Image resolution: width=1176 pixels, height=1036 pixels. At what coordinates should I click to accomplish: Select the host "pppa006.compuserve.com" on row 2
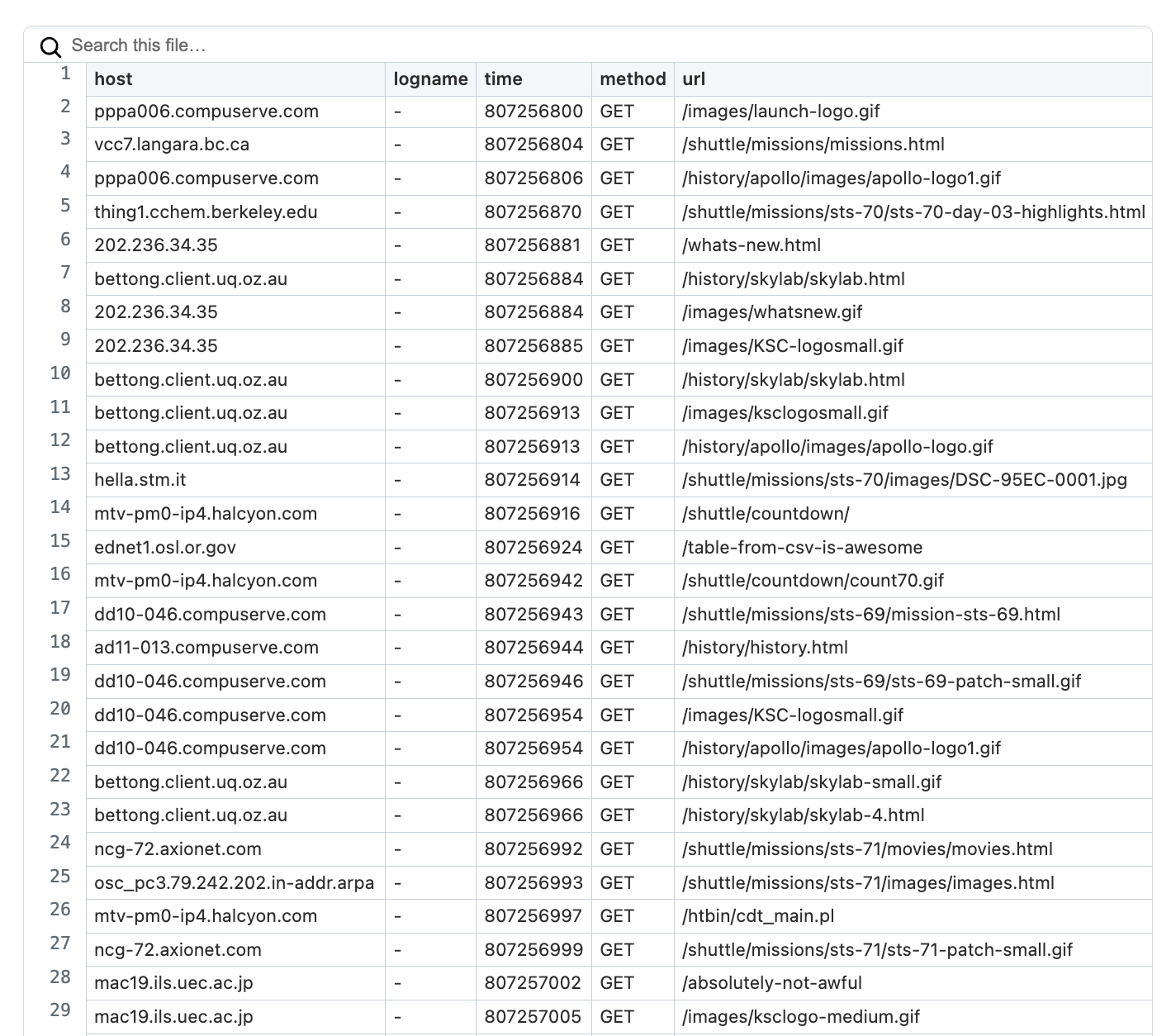[x=206, y=111]
